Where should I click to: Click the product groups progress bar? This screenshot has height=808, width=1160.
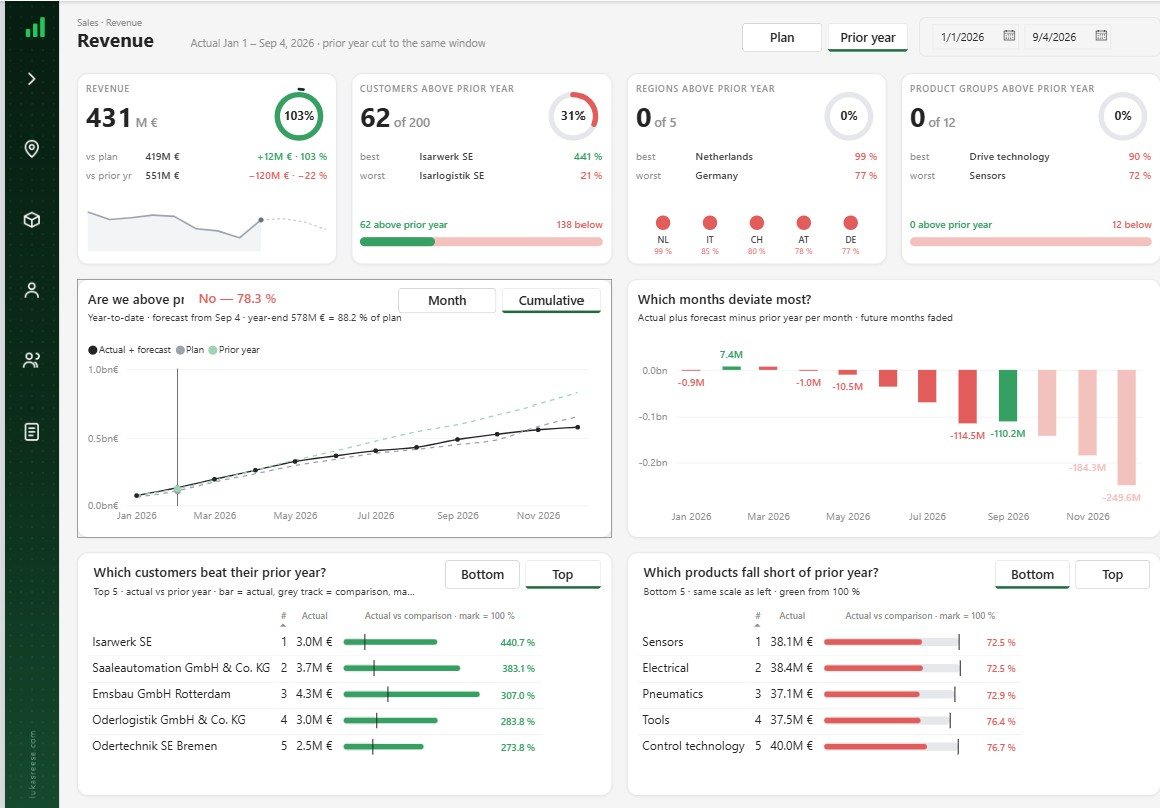point(1031,242)
